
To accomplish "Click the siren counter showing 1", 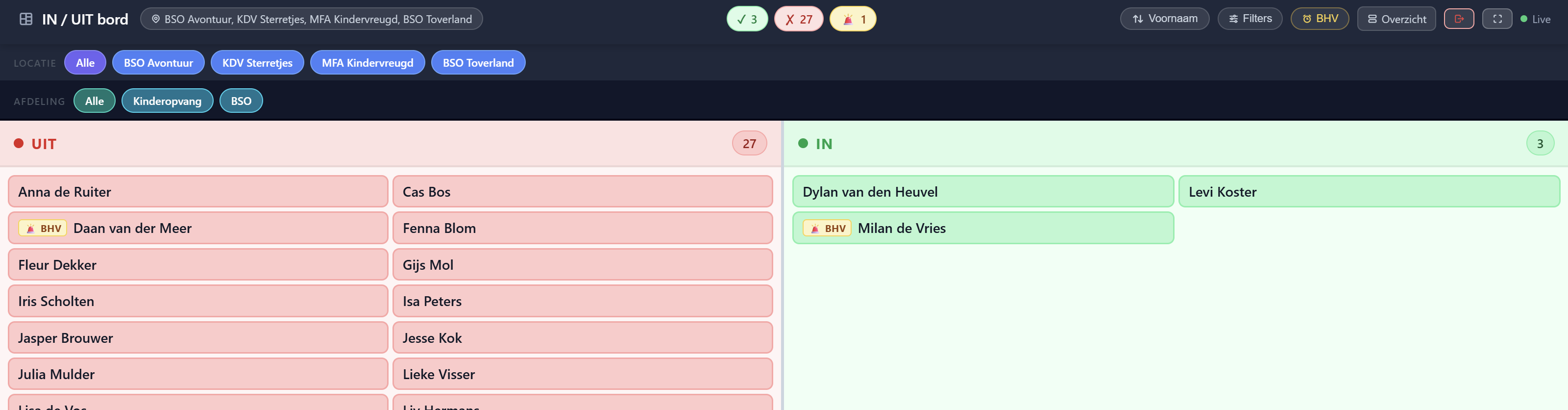I will [x=853, y=19].
